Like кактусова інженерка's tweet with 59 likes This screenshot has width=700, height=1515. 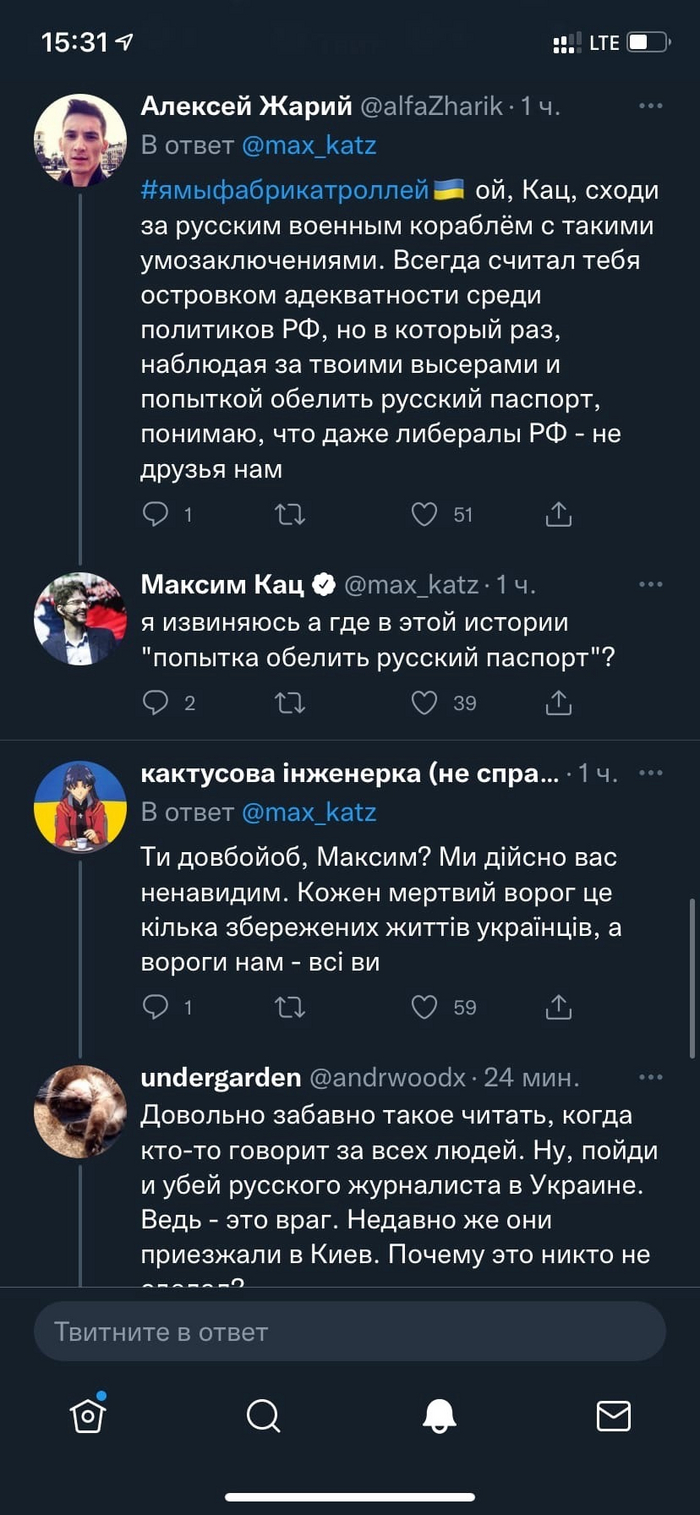[425, 1007]
